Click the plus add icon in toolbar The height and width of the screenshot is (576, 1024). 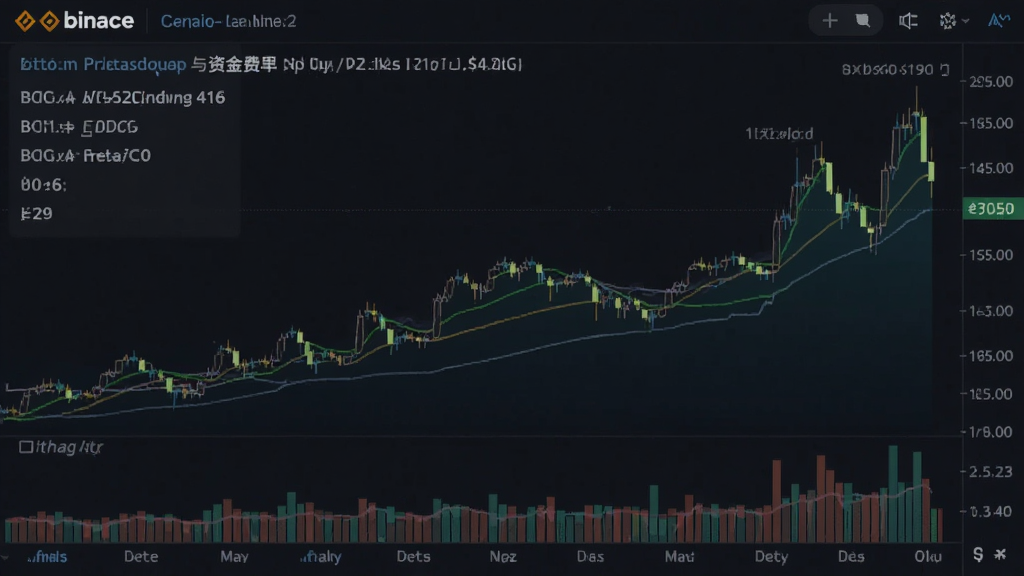pos(829,21)
